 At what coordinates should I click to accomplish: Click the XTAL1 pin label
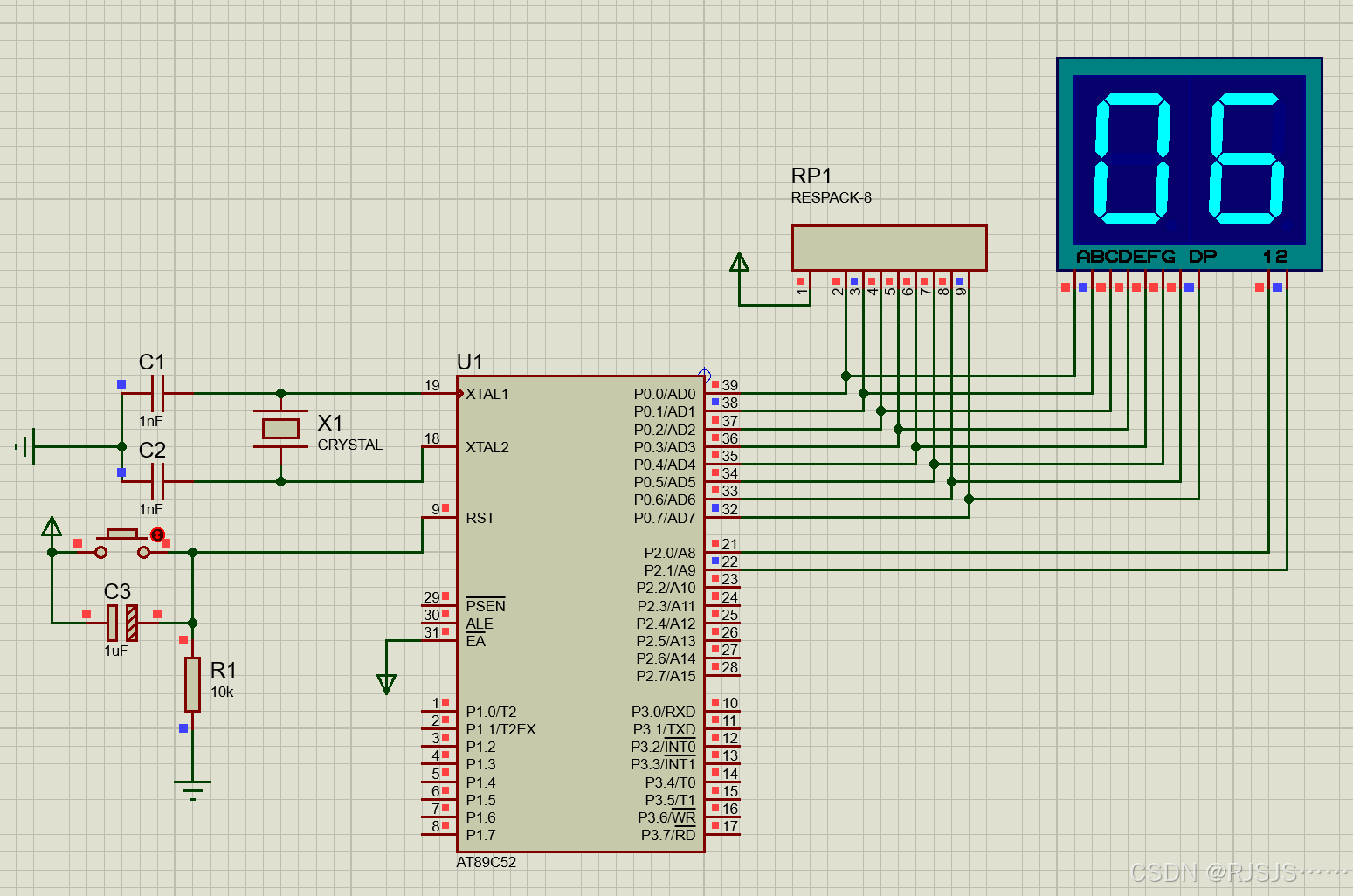[x=487, y=394]
